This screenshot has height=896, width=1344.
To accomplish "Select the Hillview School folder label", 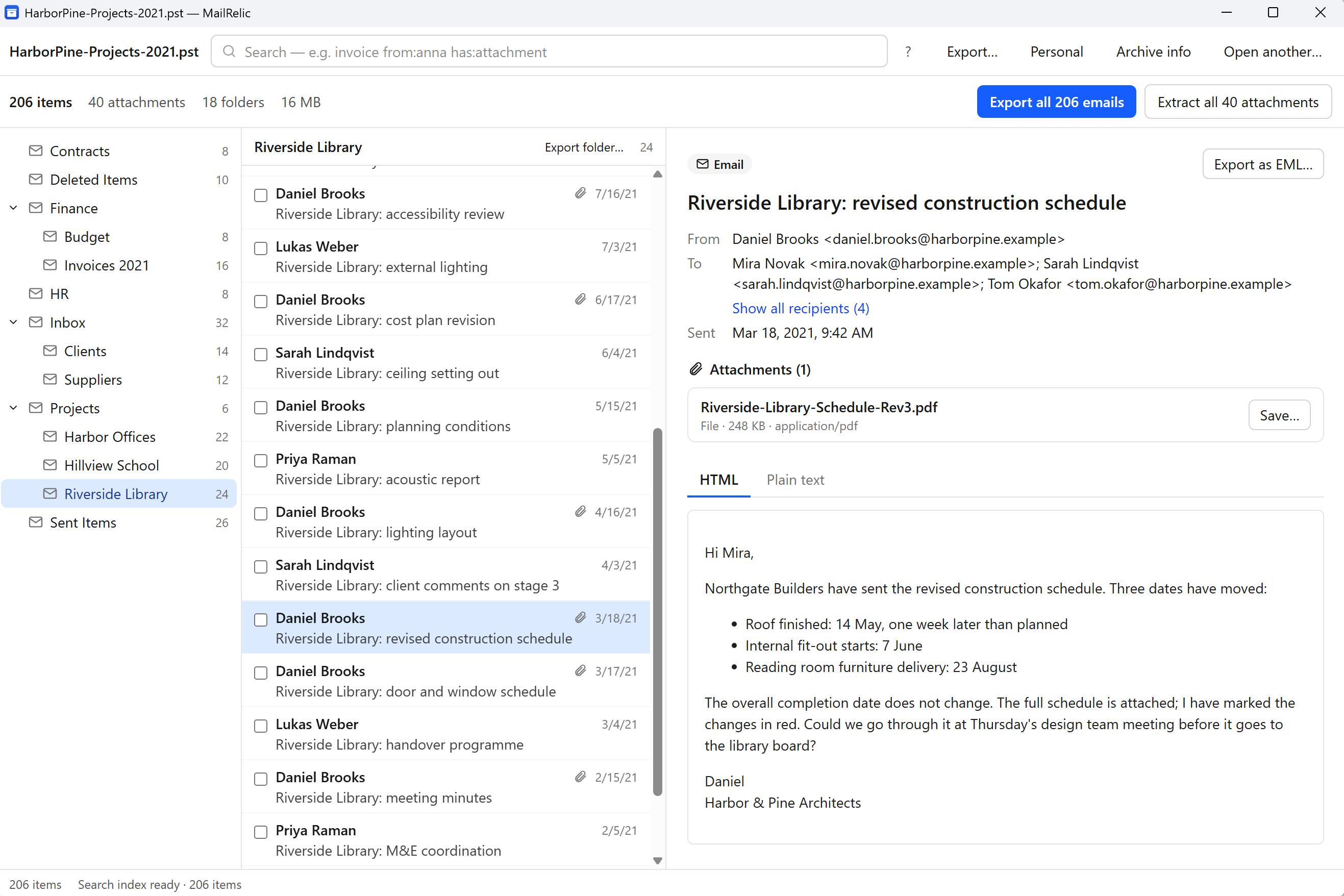I will coord(111,465).
